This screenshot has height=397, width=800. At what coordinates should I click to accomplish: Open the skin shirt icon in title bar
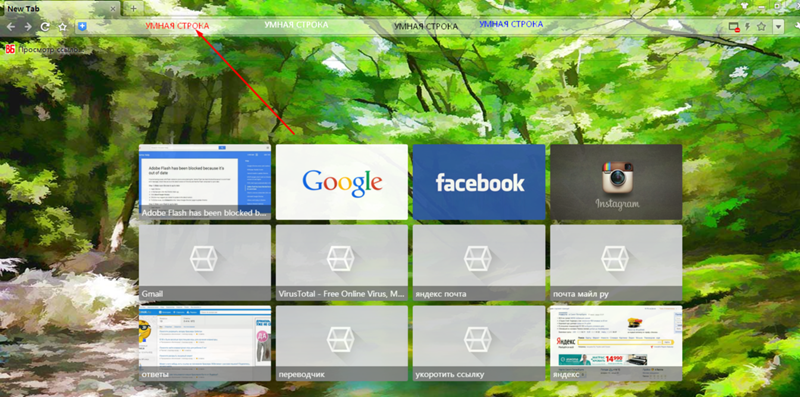[x=744, y=6]
